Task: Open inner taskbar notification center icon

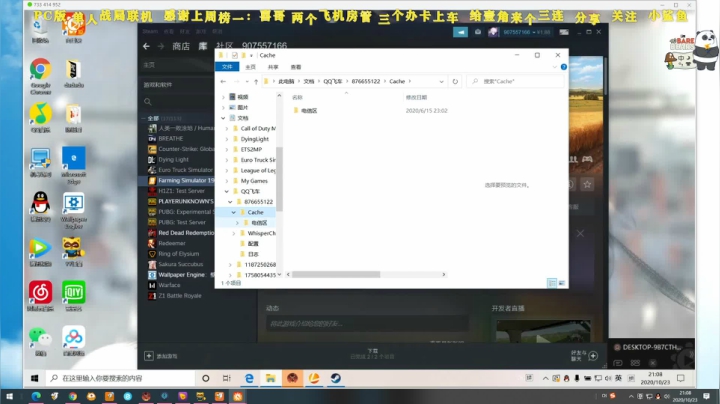Action: click(681, 378)
